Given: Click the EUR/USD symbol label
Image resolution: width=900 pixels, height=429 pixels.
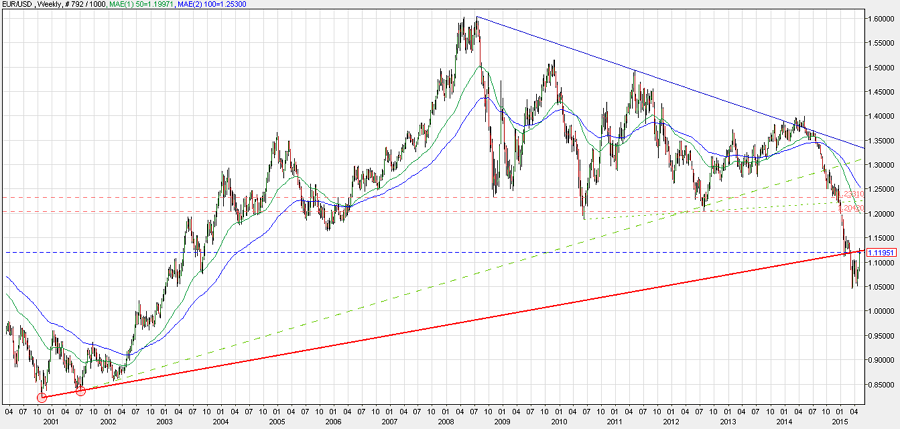Looking at the screenshot, I should pyautogui.click(x=18, y=5).
